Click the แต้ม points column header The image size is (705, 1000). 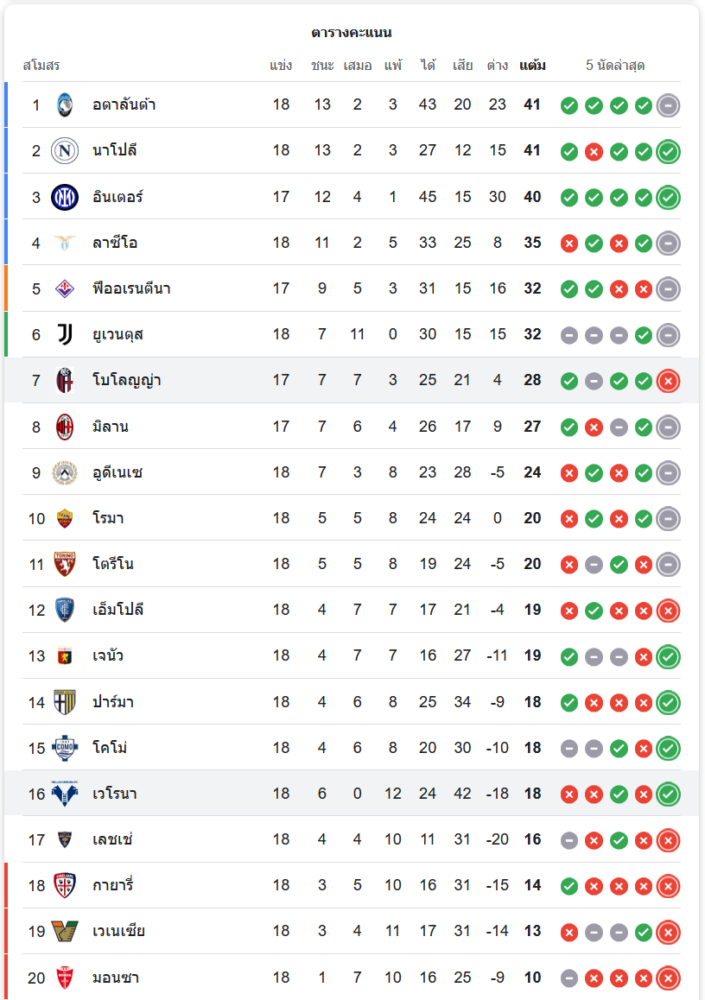click(x=532, y=66)
